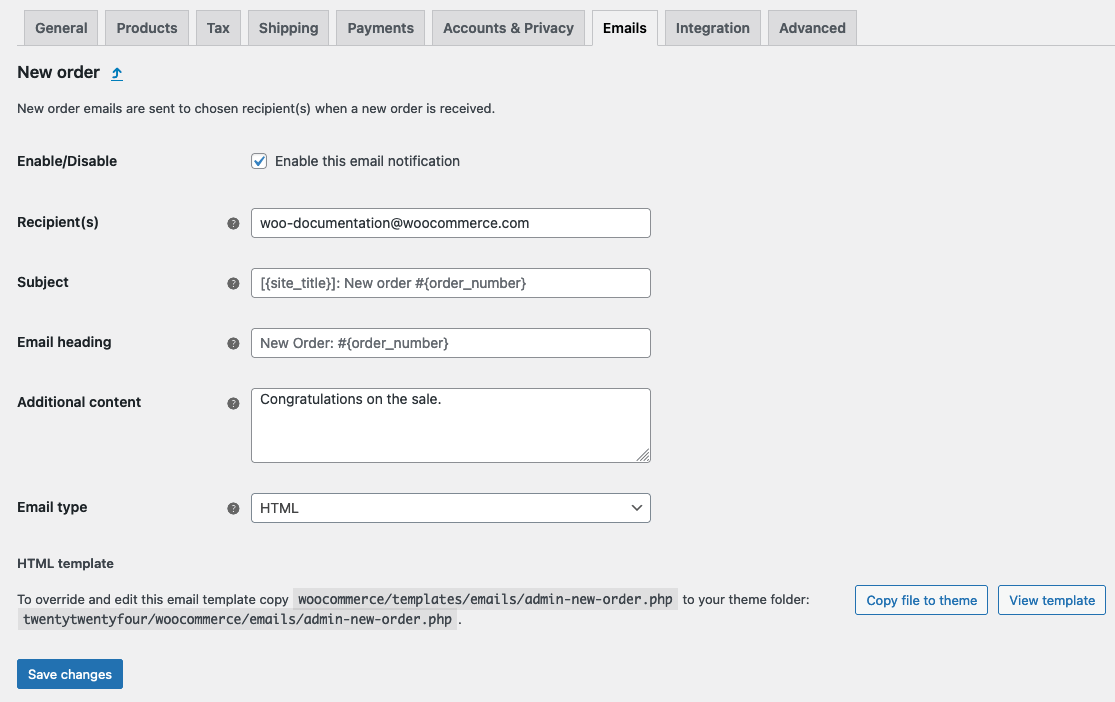Click the up arrow beside New order heading
The height and width of the screenshot is (702, 1115).
(118, 73)
